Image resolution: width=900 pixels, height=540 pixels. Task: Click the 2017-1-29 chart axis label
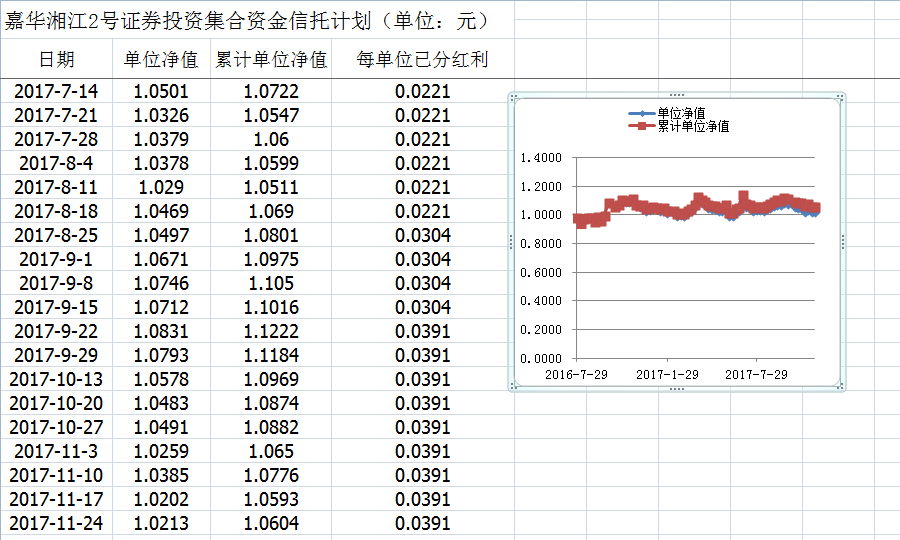point(668,374)
